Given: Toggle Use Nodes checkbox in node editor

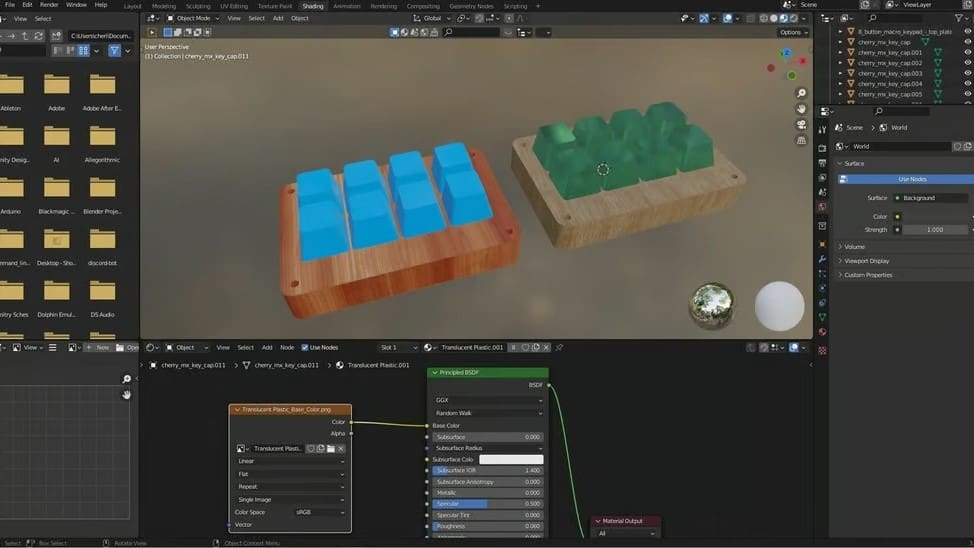Looking at the screenshot, I should pos(305,348).
